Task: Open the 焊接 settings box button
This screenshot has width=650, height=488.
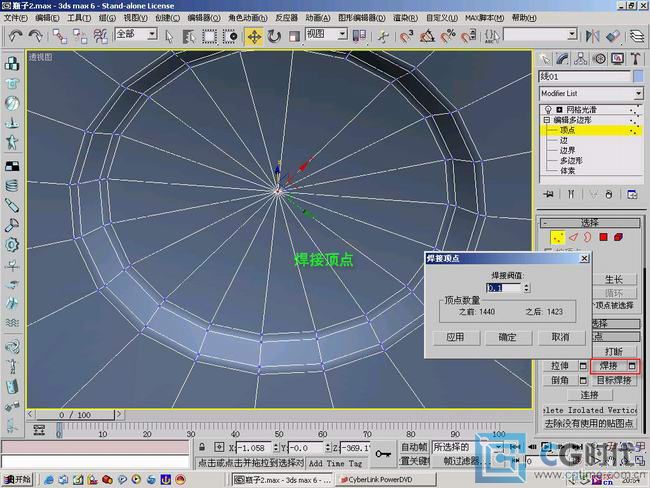Action: click(x=632, y=366)
